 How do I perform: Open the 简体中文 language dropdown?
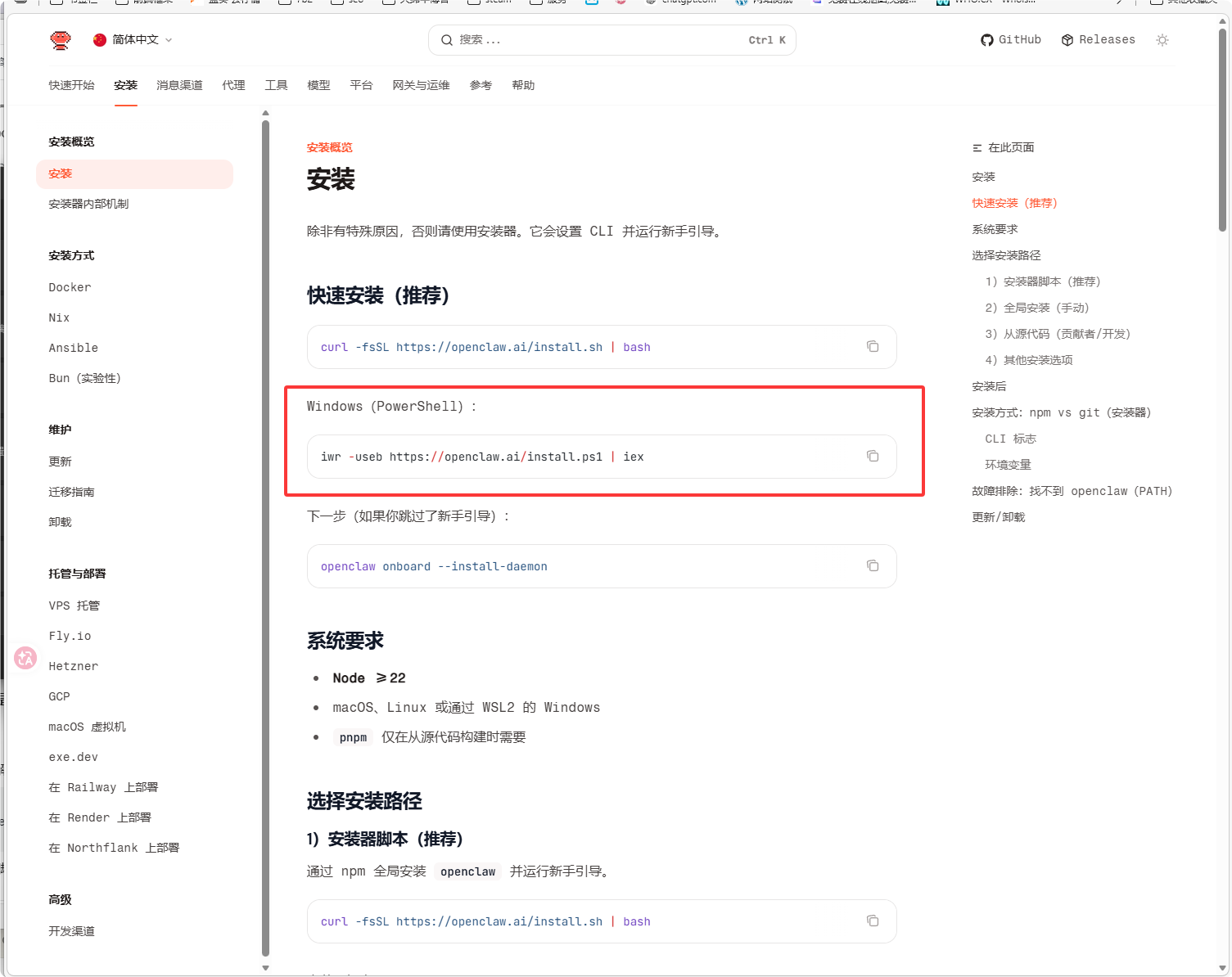pyautogui.click(x=133, y=39)
